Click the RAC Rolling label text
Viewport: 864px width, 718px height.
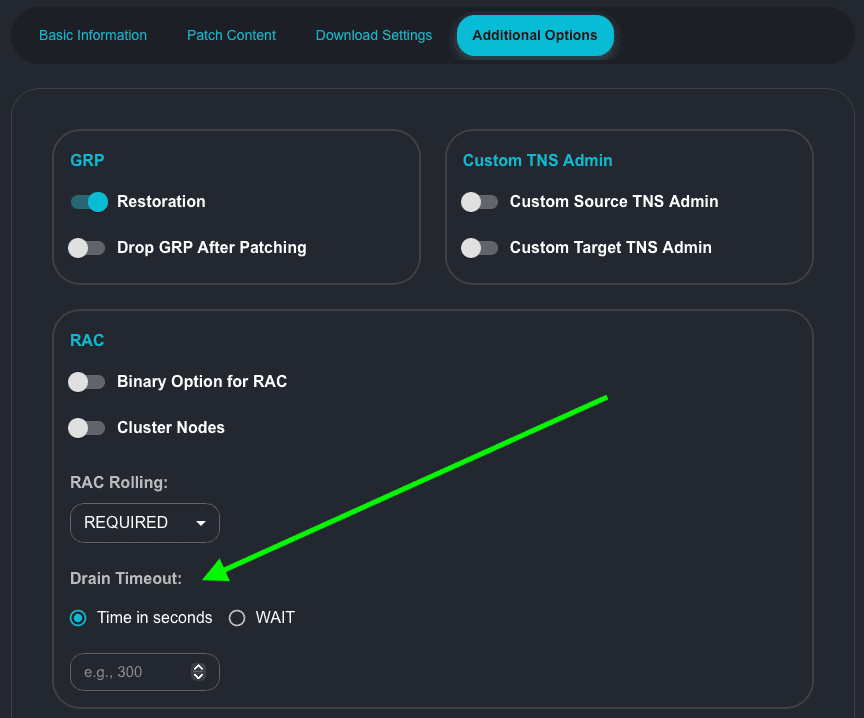(119, 482)
